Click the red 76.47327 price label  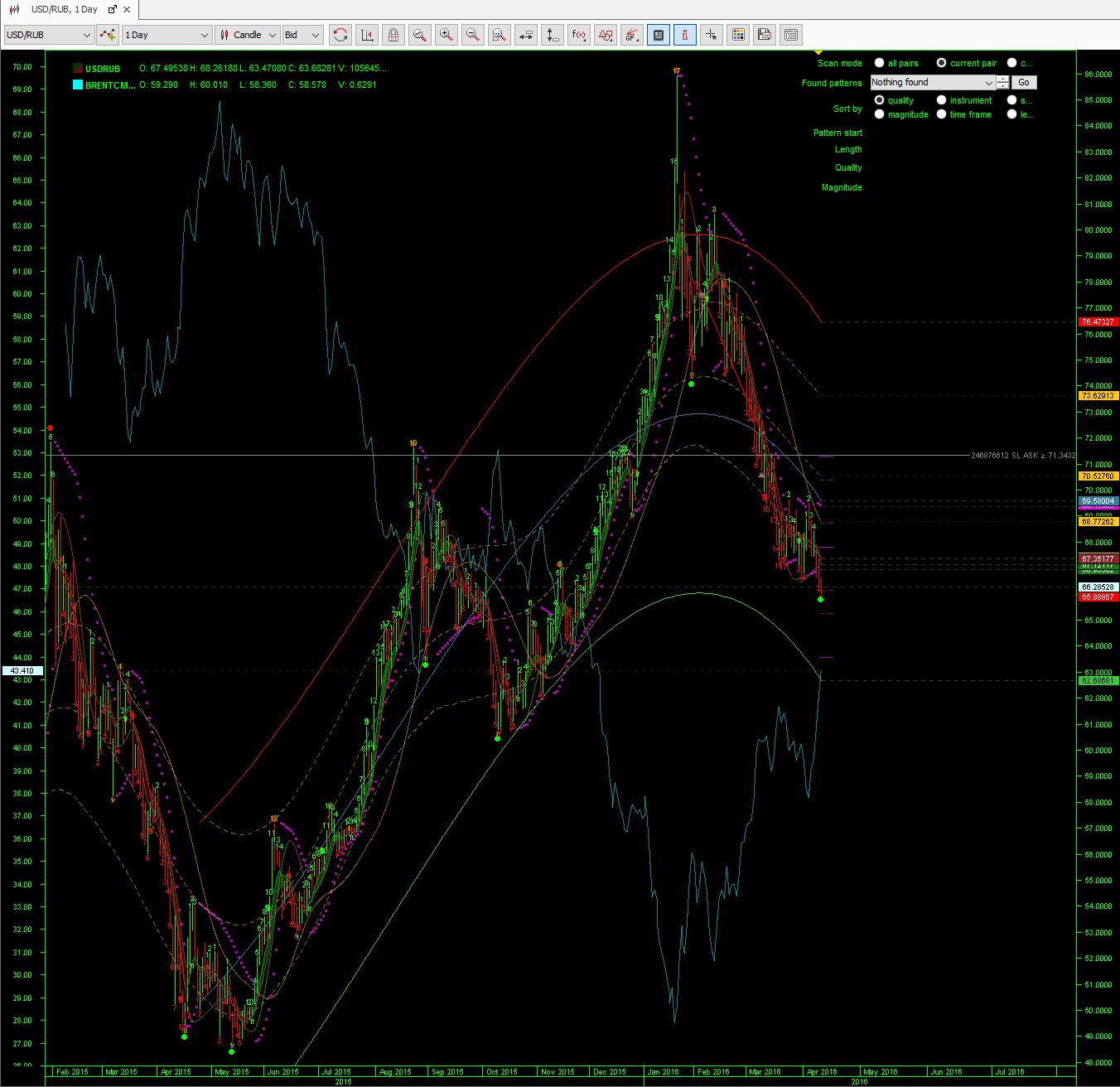(x=1098, y=321)
